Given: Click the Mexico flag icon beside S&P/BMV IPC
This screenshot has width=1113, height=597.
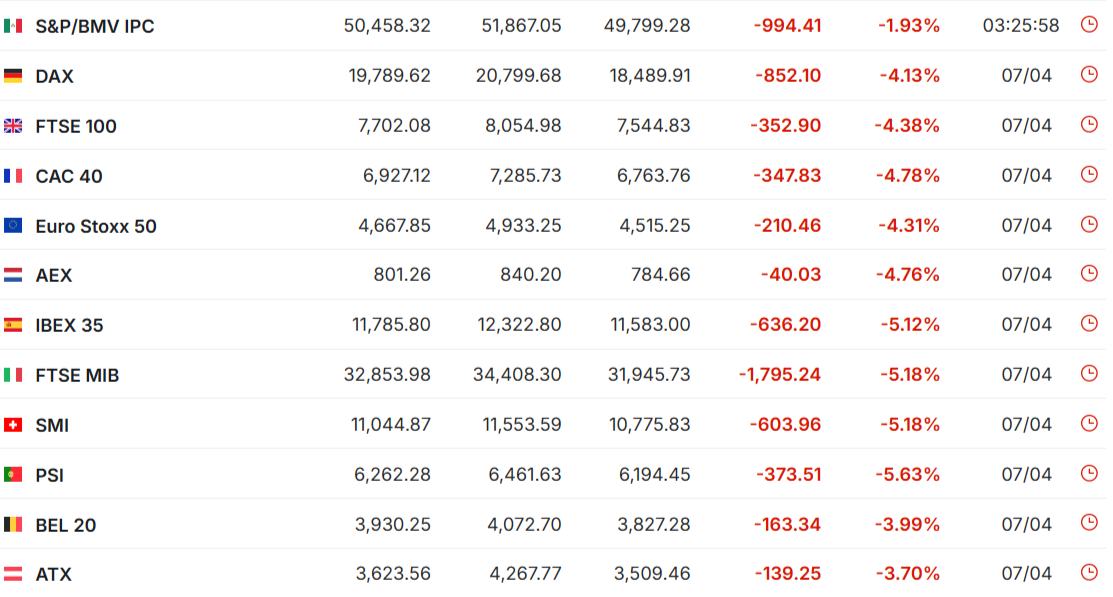Looking at the screenshot, I should coord(13,26).
